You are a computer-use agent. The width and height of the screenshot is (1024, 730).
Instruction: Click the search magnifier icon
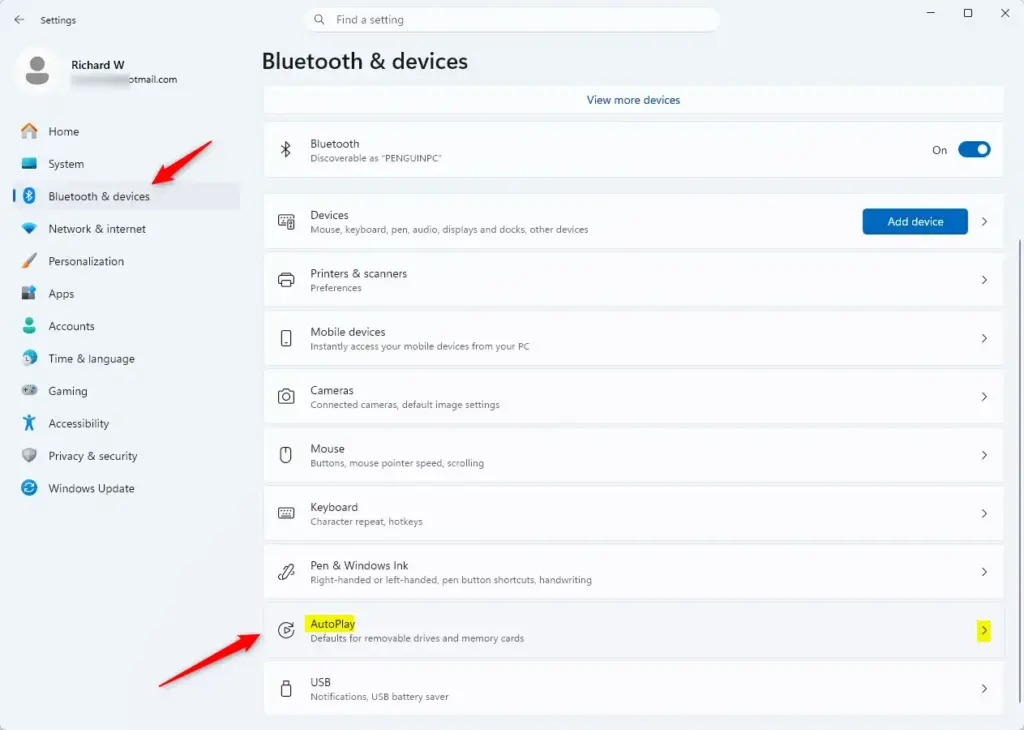click(x=319, y=20)
